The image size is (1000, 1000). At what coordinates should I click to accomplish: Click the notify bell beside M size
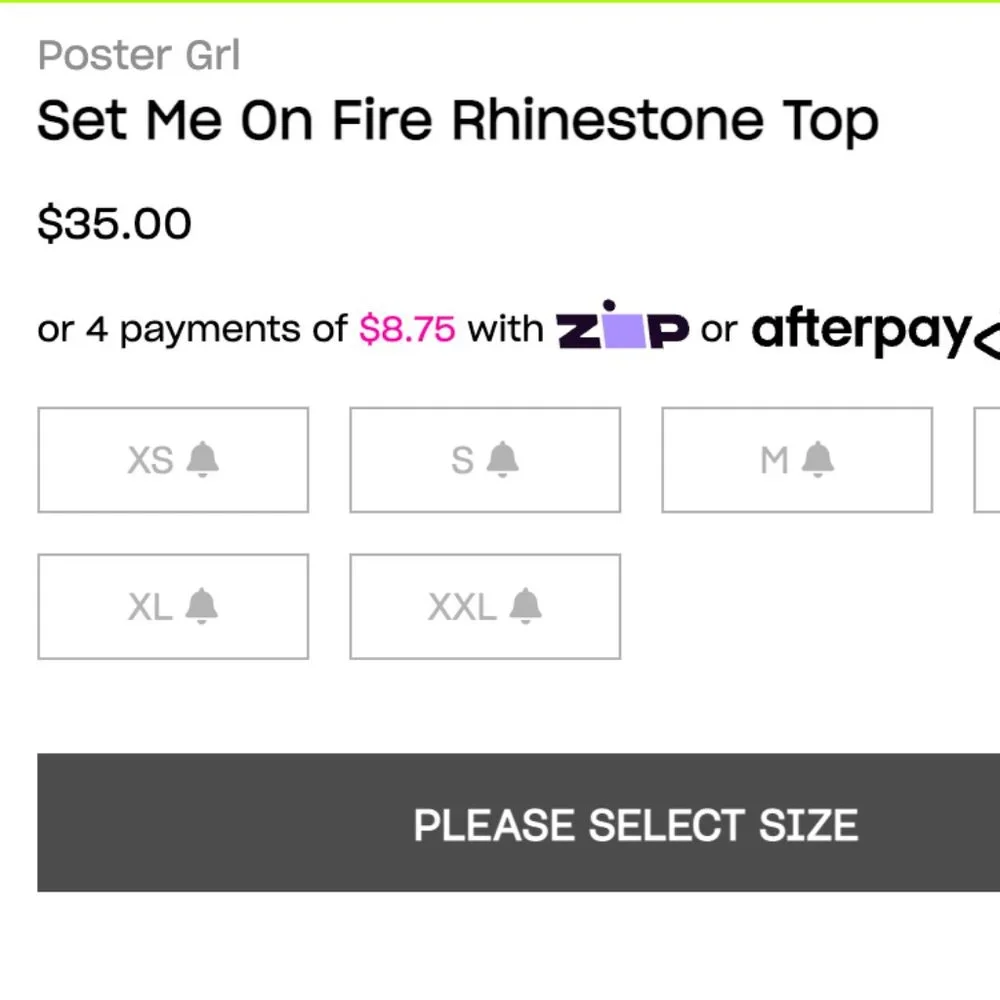point(818,460)
